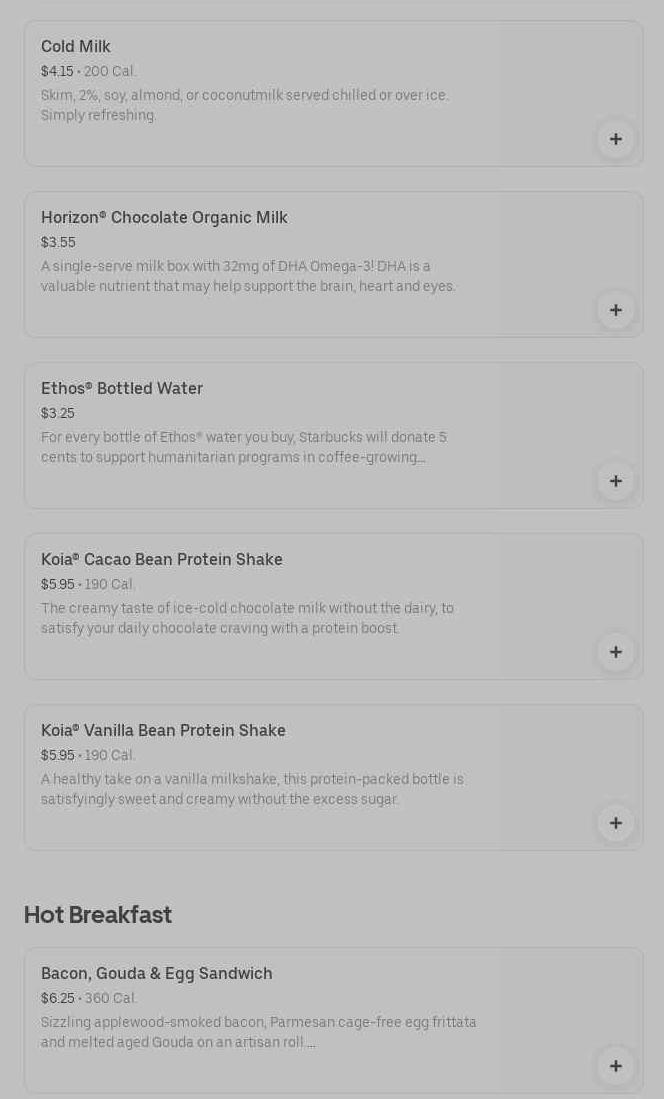664x1099 pixels.
Task: Open Horizon Chocolate Organic Milk title
Action: (x=164, y=218)
